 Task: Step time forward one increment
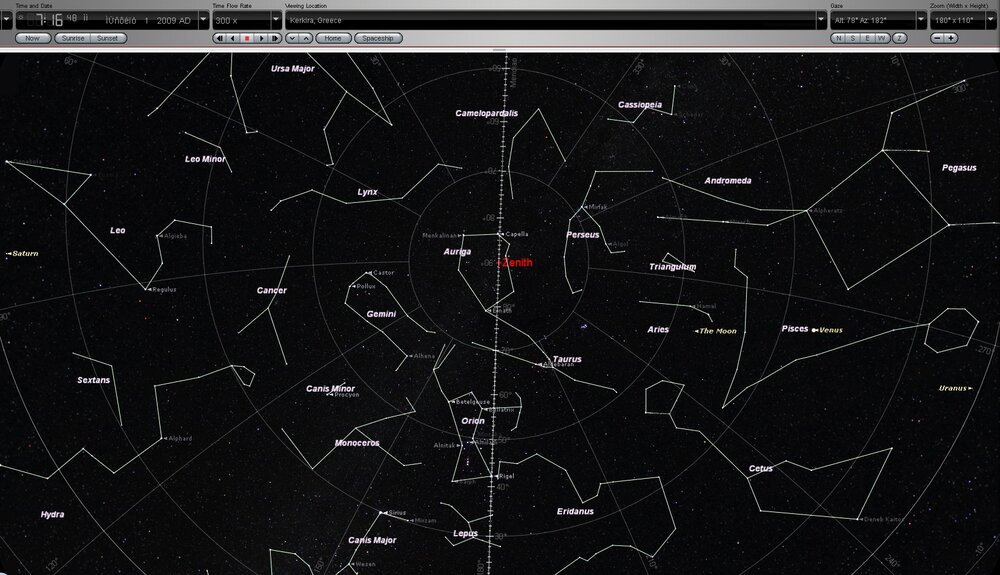coord(275,38)
